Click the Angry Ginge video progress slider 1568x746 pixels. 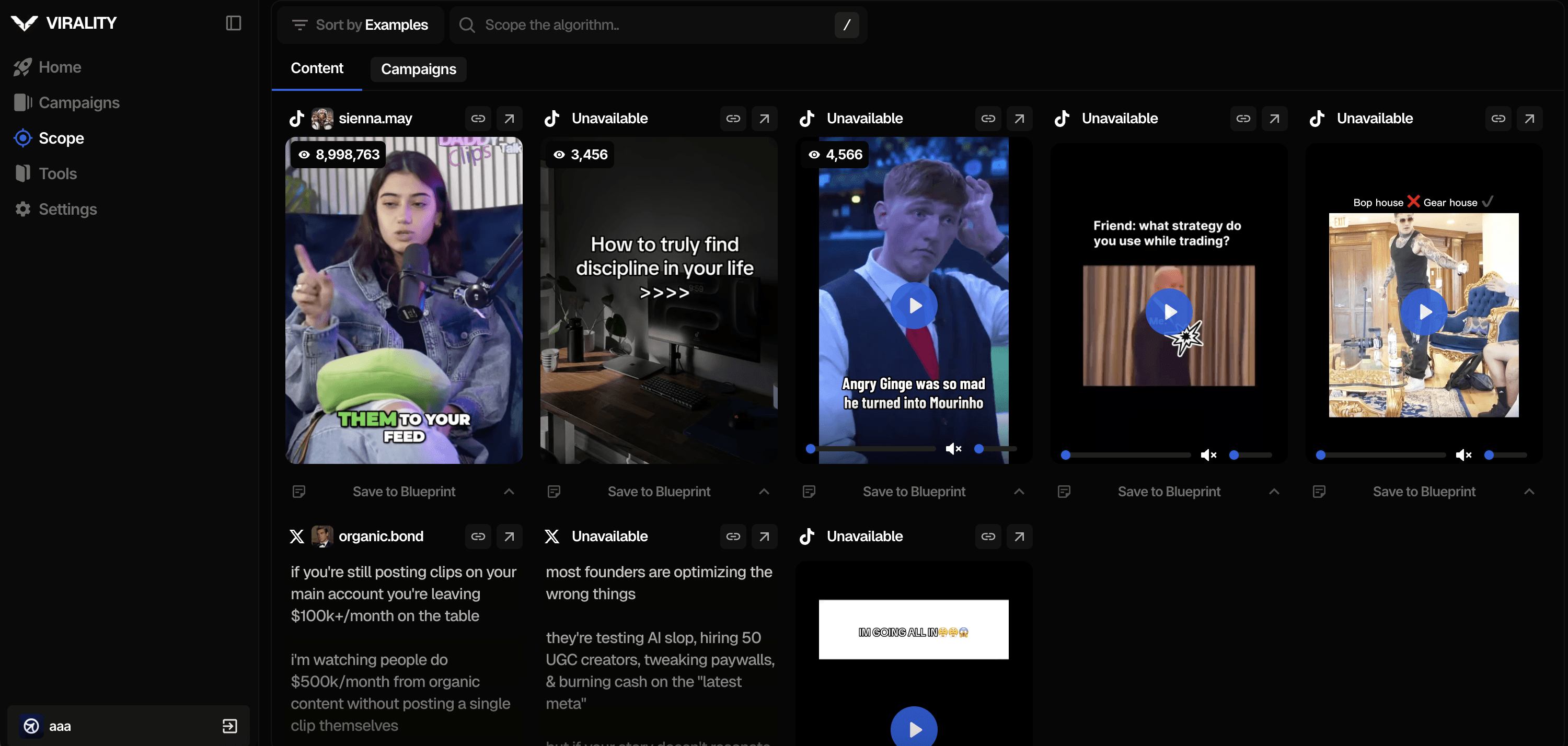[872, 449]
